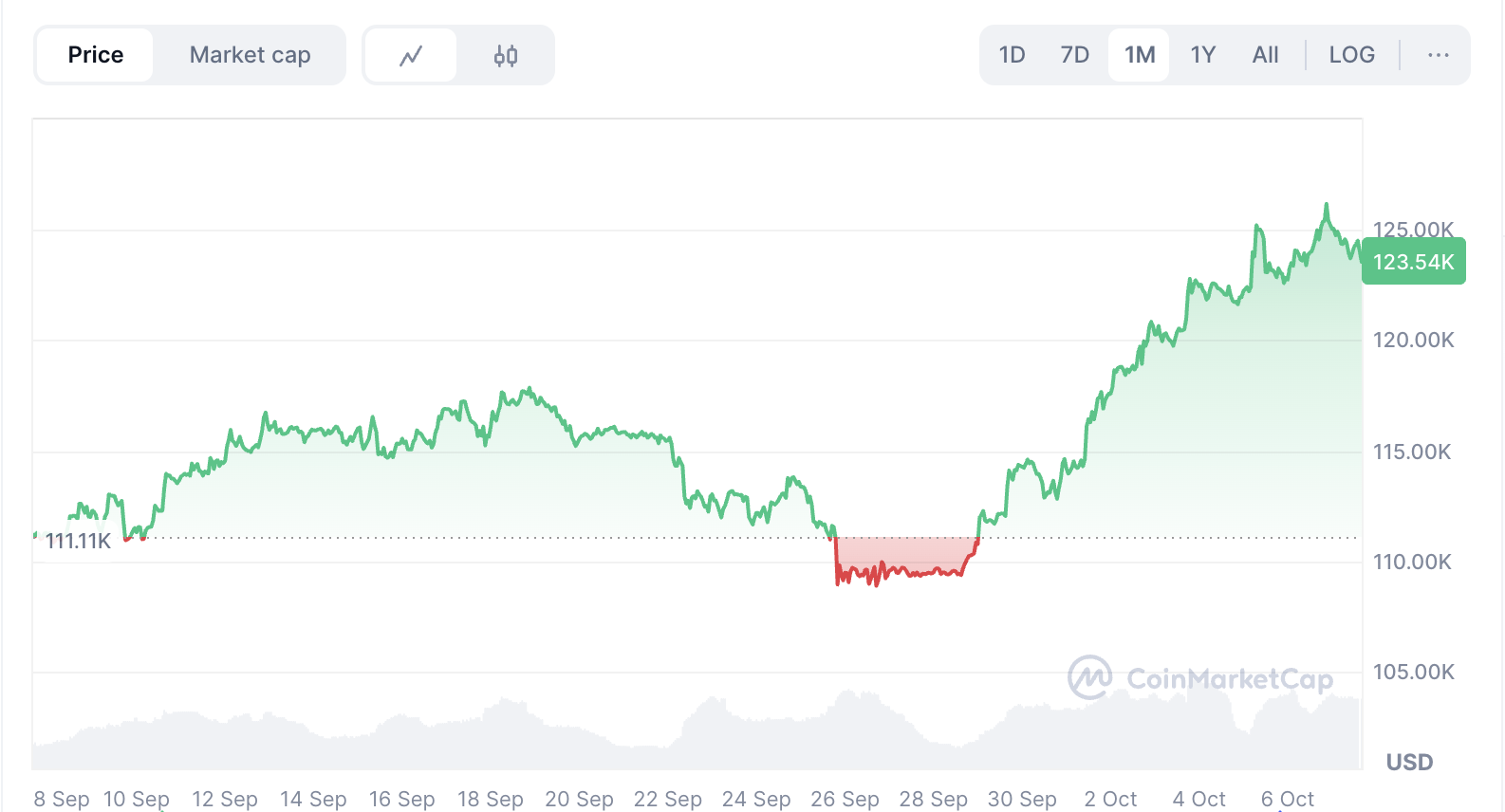This screenshot has height=812, width=1505.
Task: Set time range to 1Y
Action: [1202, 55]
